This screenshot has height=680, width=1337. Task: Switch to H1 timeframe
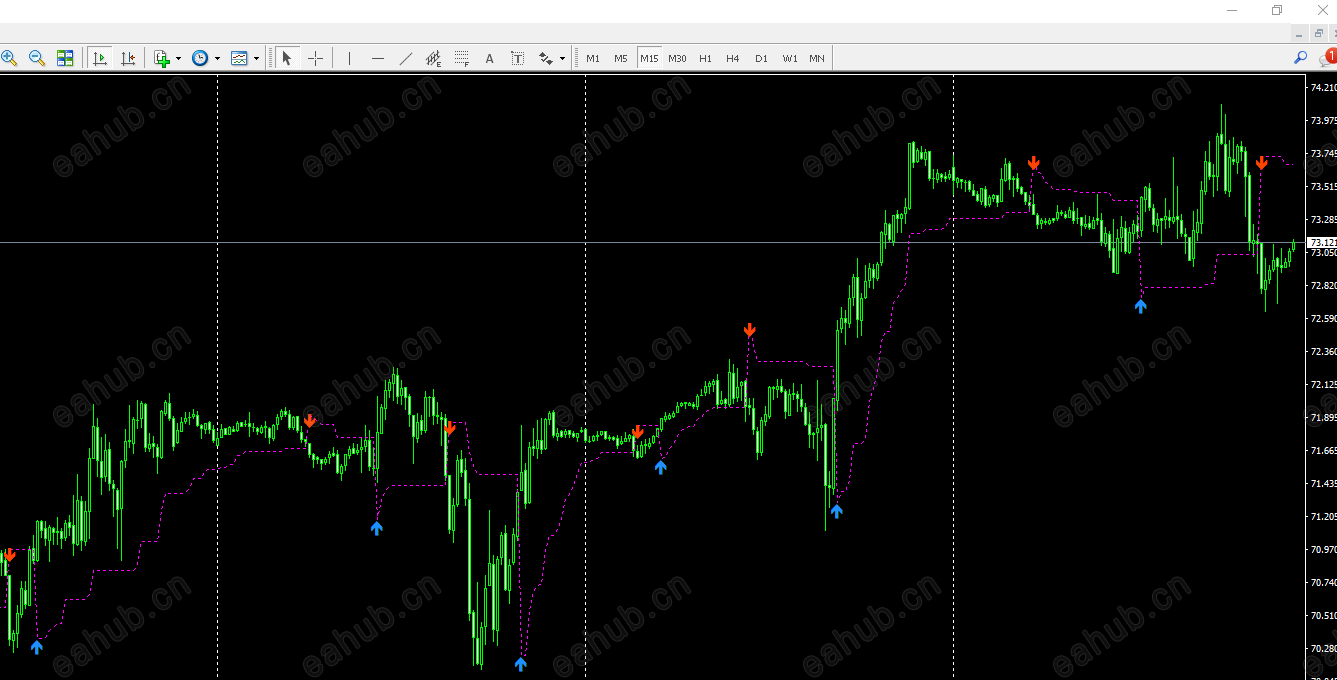[x=705, y=58]
